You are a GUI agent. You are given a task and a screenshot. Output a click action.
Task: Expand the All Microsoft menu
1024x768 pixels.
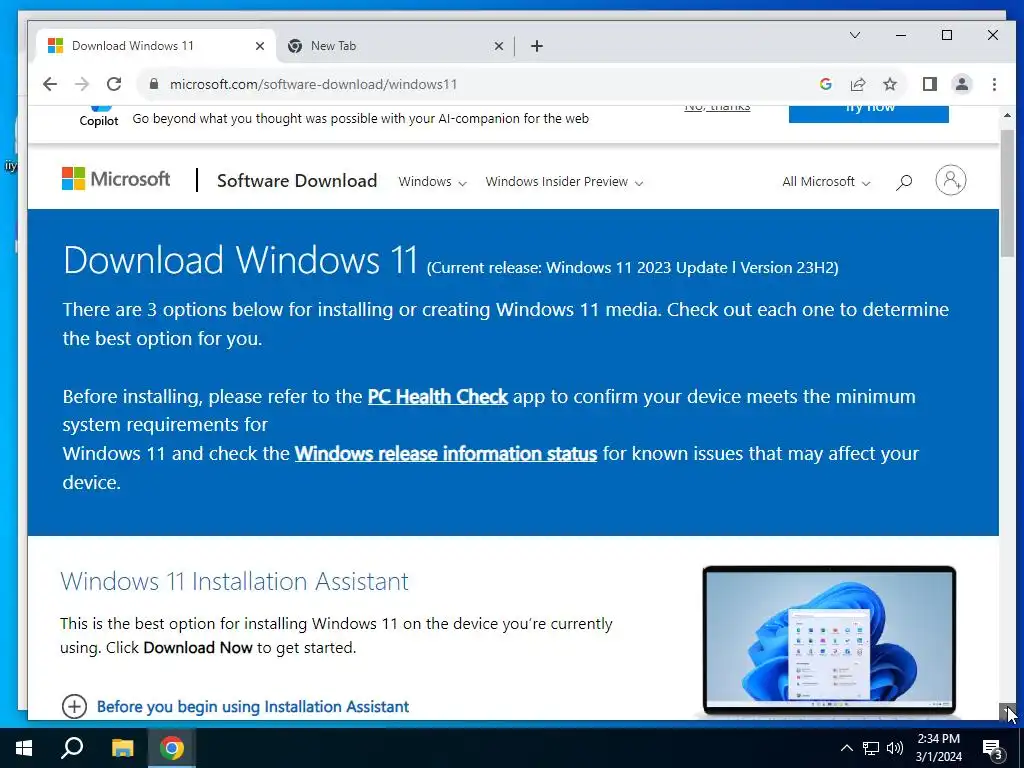point(826,182)
